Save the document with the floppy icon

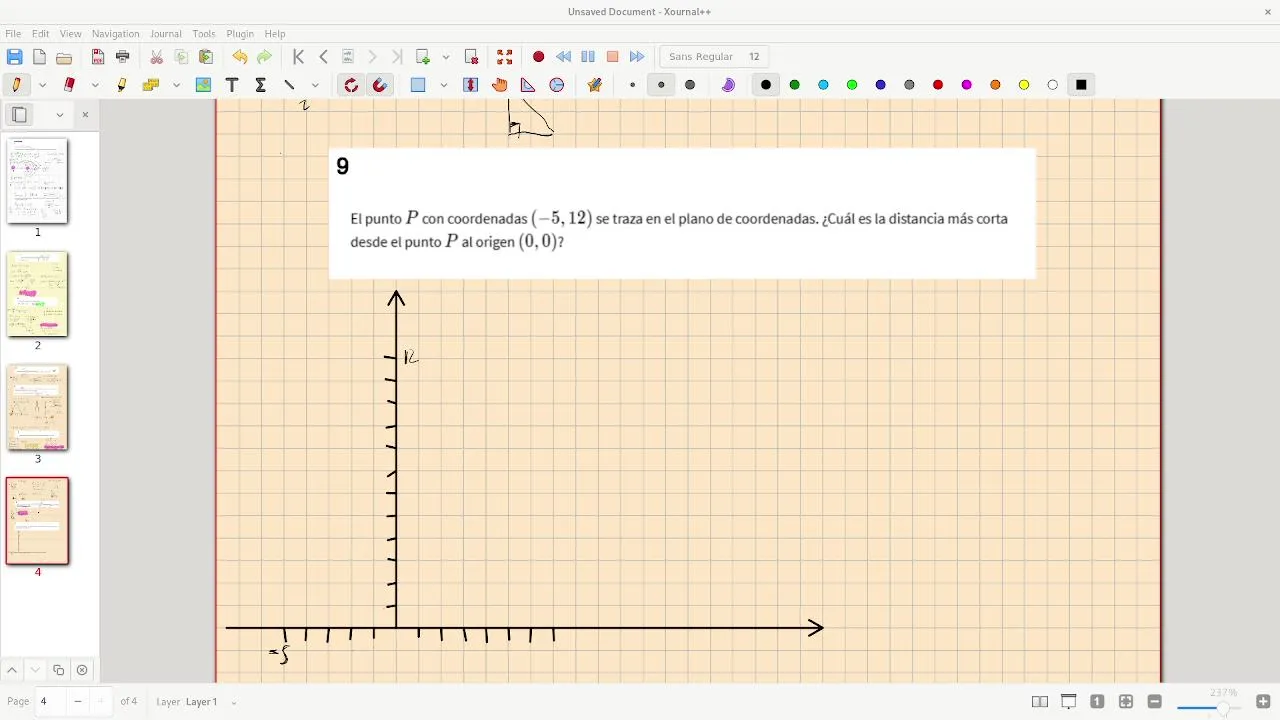click(x=15, y=57)
